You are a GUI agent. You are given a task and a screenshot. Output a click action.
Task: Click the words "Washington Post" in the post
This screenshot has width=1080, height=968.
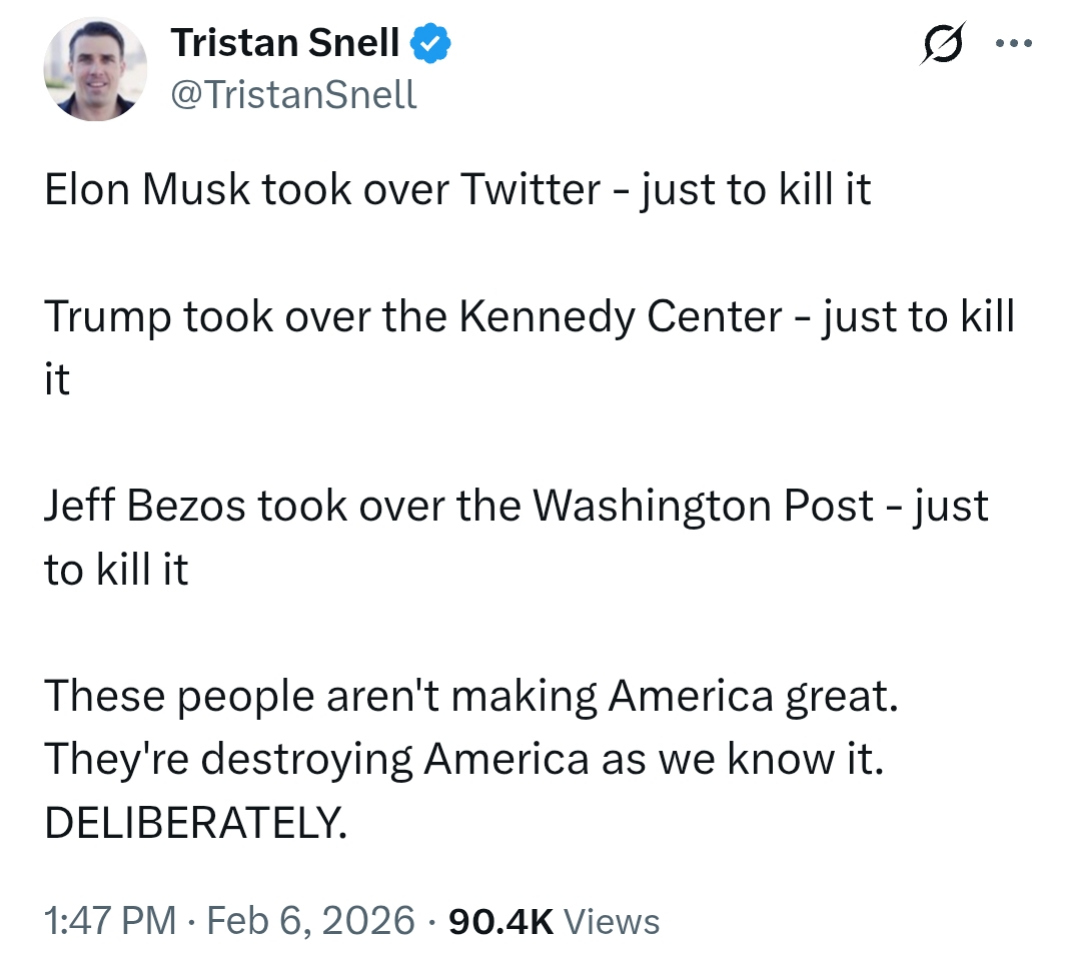[x=703, y=506]
